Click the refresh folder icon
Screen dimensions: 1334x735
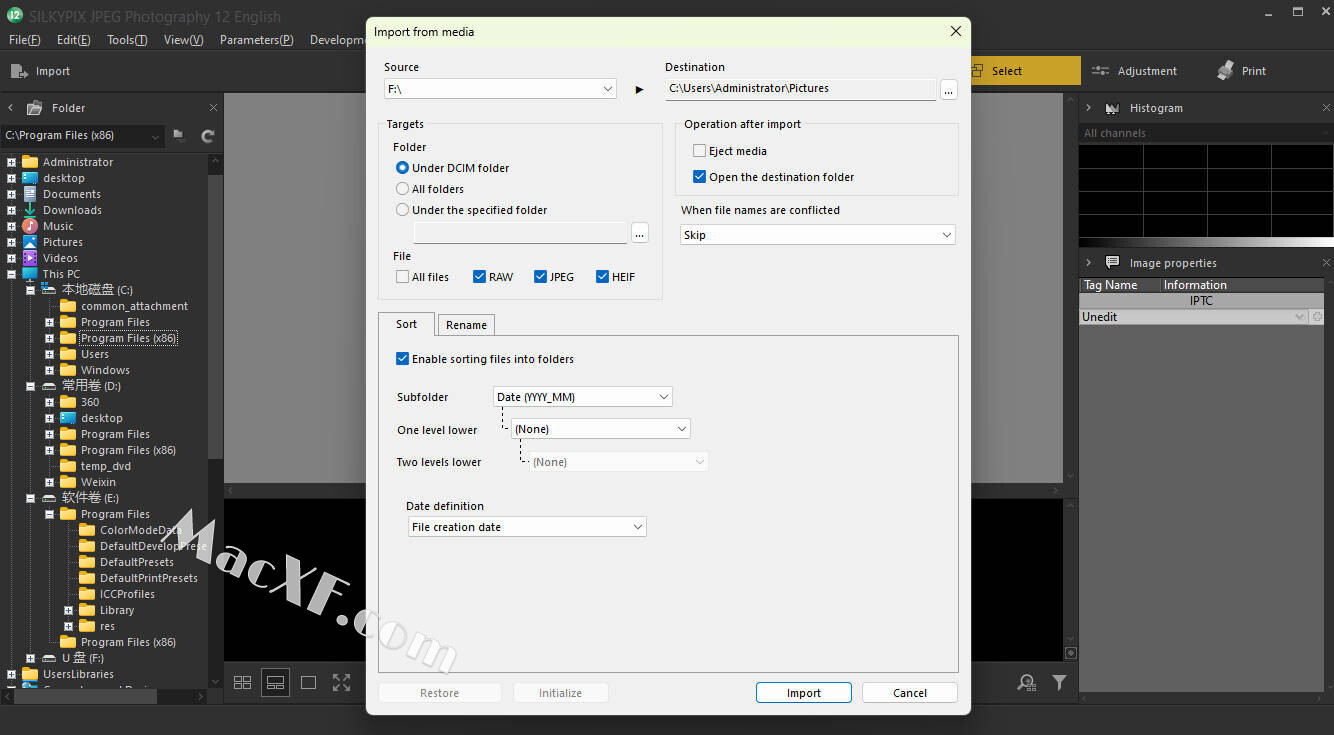pos(208,136)
